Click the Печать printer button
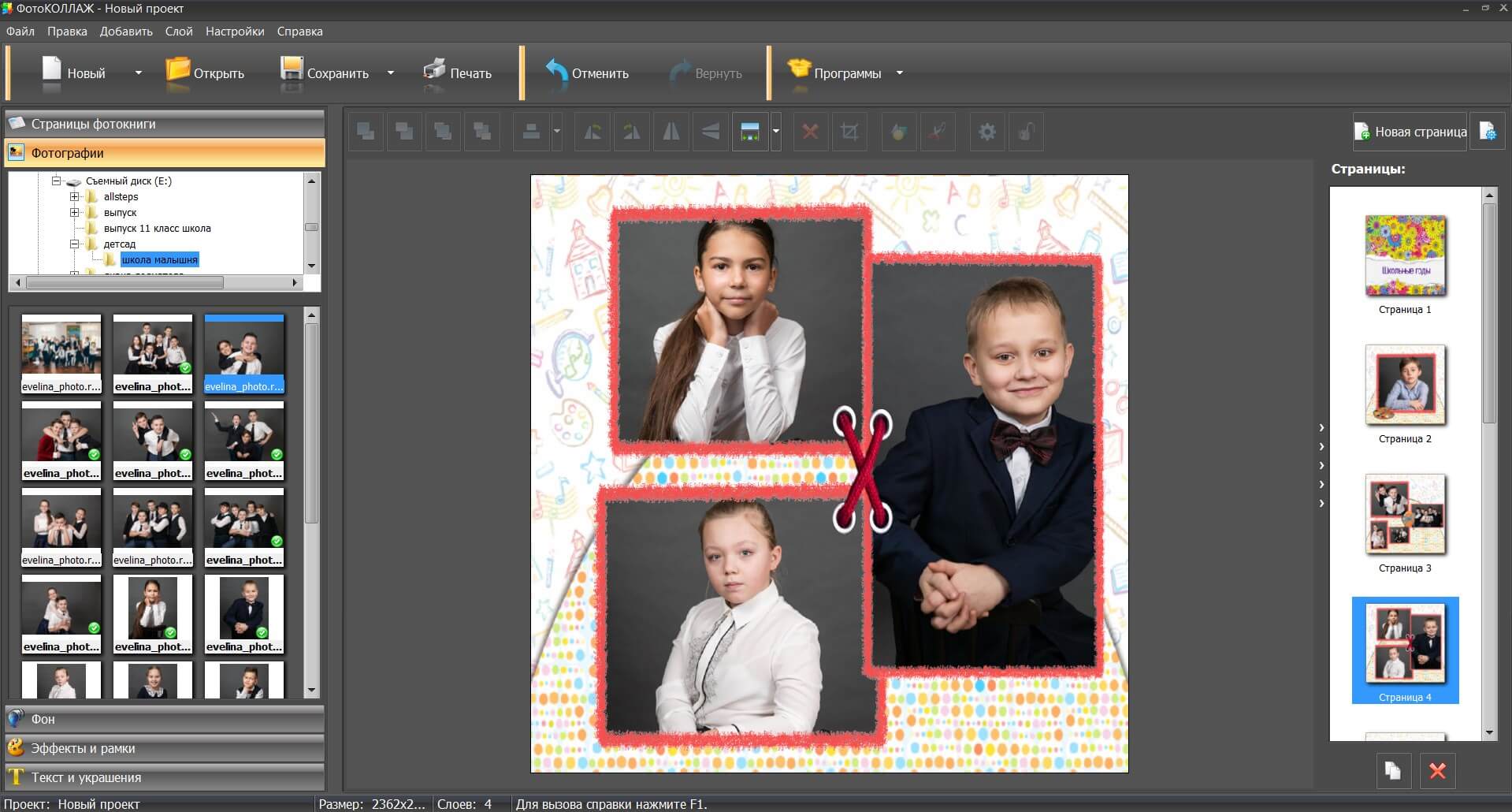Viewport: 1512px width, 812px height. pos(457,73)
